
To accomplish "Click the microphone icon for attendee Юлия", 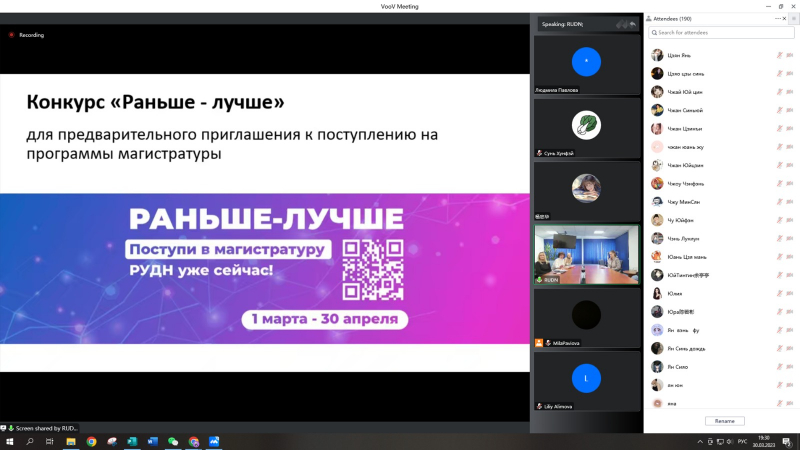I will tap(779, 293).
